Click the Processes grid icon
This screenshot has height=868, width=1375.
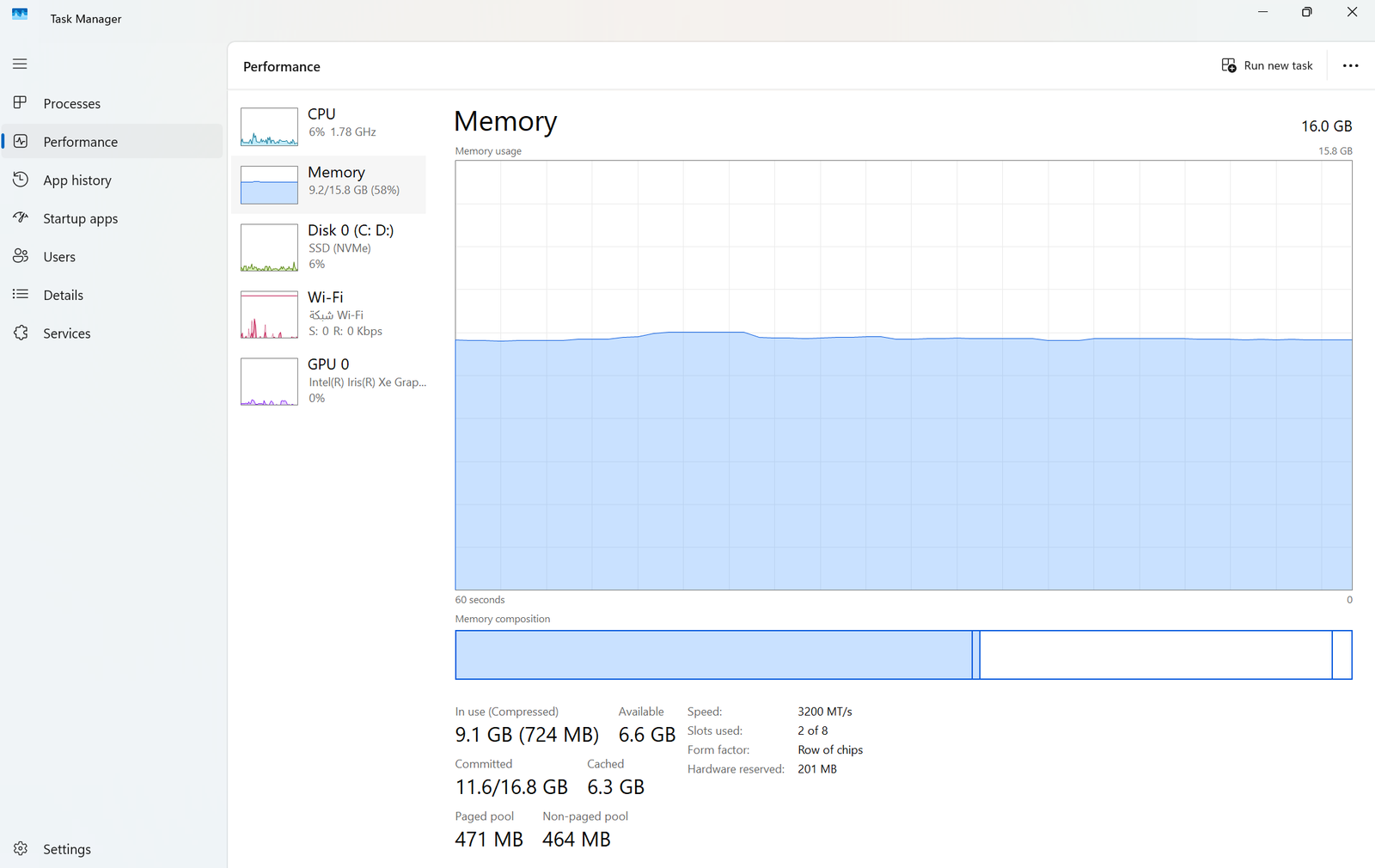[x=21, y=103]
